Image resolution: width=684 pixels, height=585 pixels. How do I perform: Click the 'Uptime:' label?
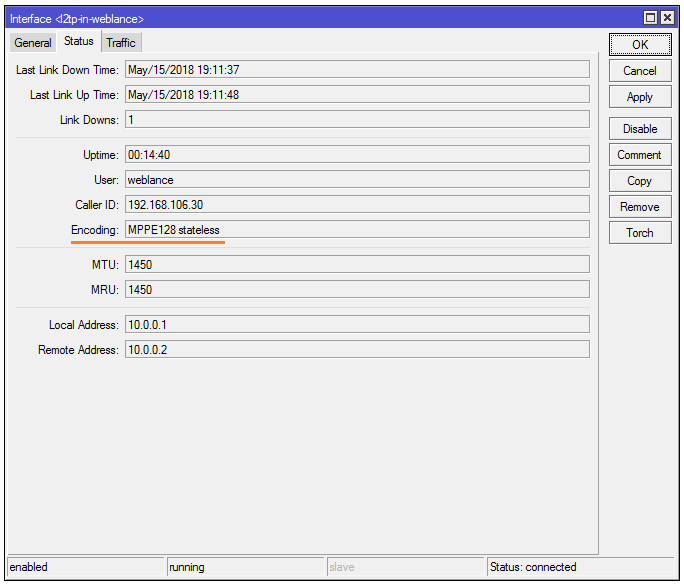(101, 155)
